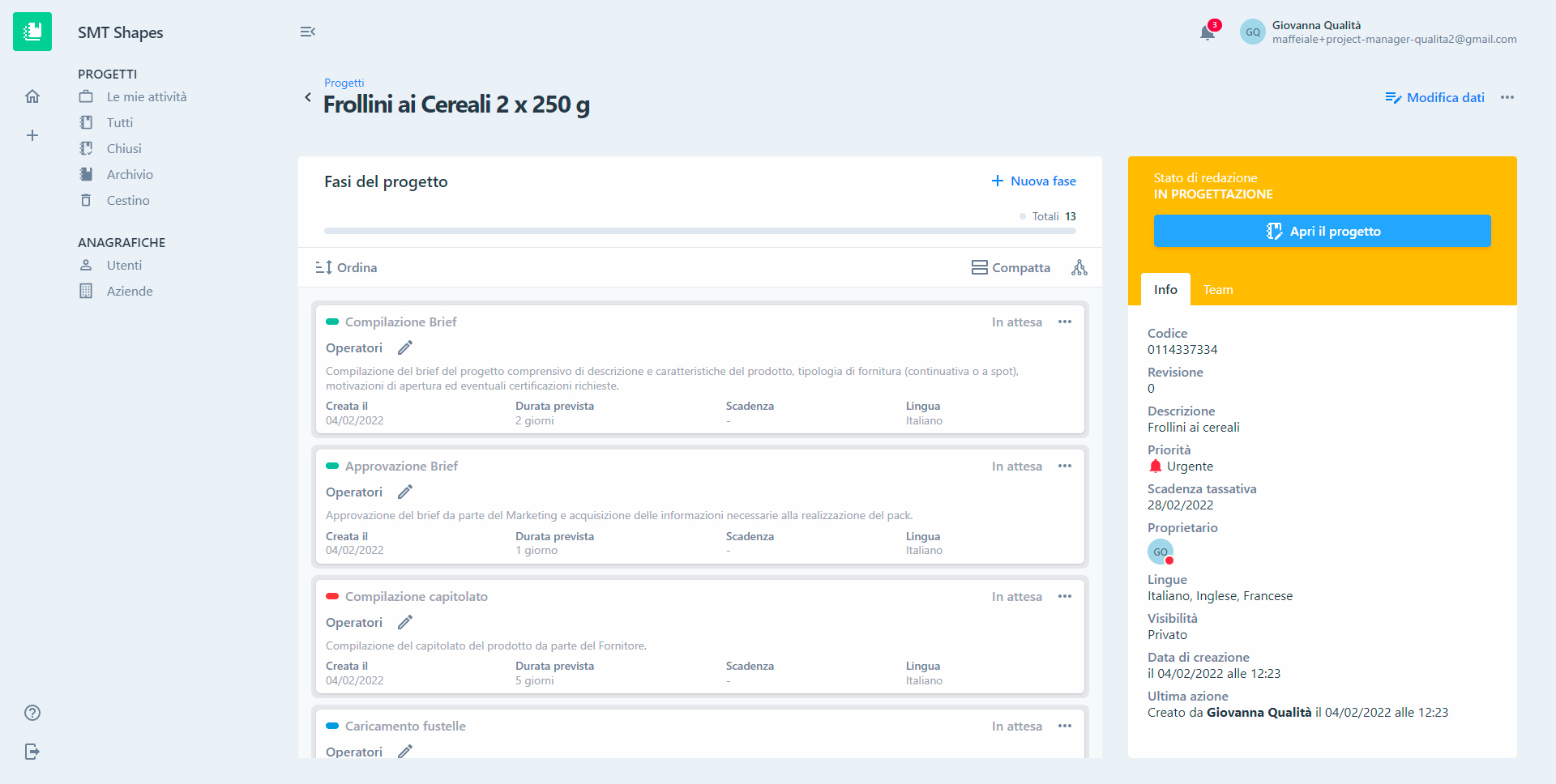This screenshot has width=1556, height=784.
Task: Click the Giovanna Qualità name in header
Action: click(x=1317, y=25)
